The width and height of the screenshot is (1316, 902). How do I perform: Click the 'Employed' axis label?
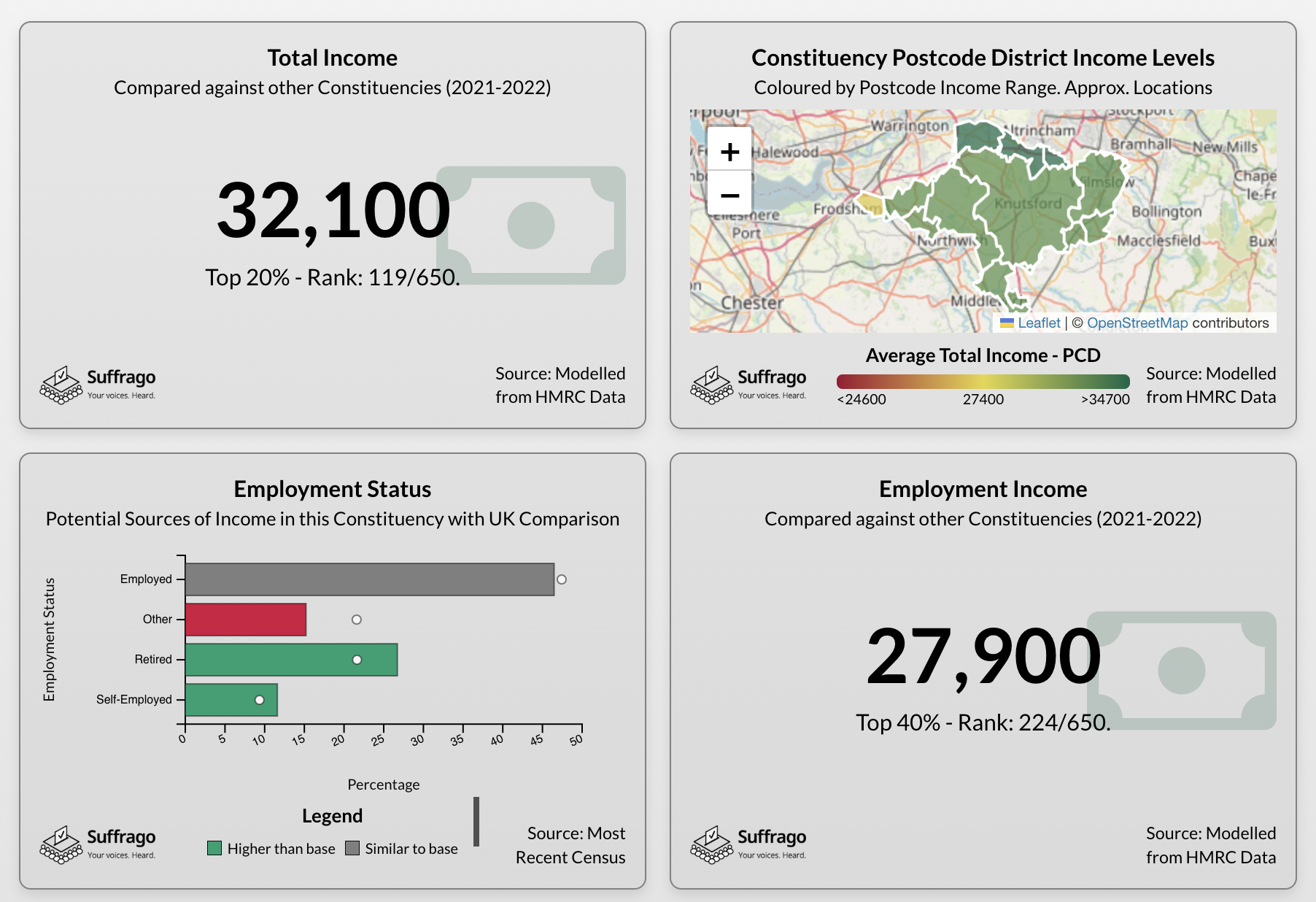click(146, 579)
